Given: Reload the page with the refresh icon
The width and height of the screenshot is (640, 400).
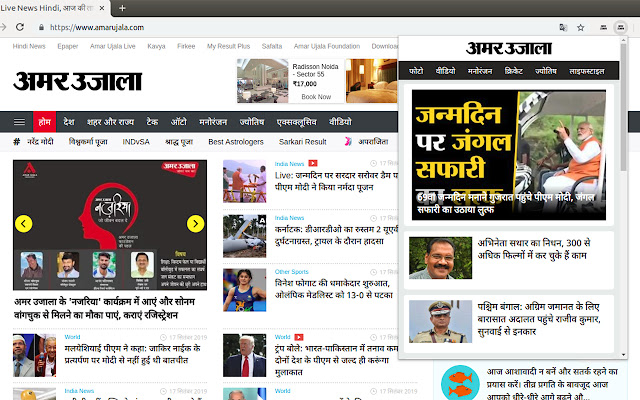Looking at the screenshot, I should (x=20, y=27).
